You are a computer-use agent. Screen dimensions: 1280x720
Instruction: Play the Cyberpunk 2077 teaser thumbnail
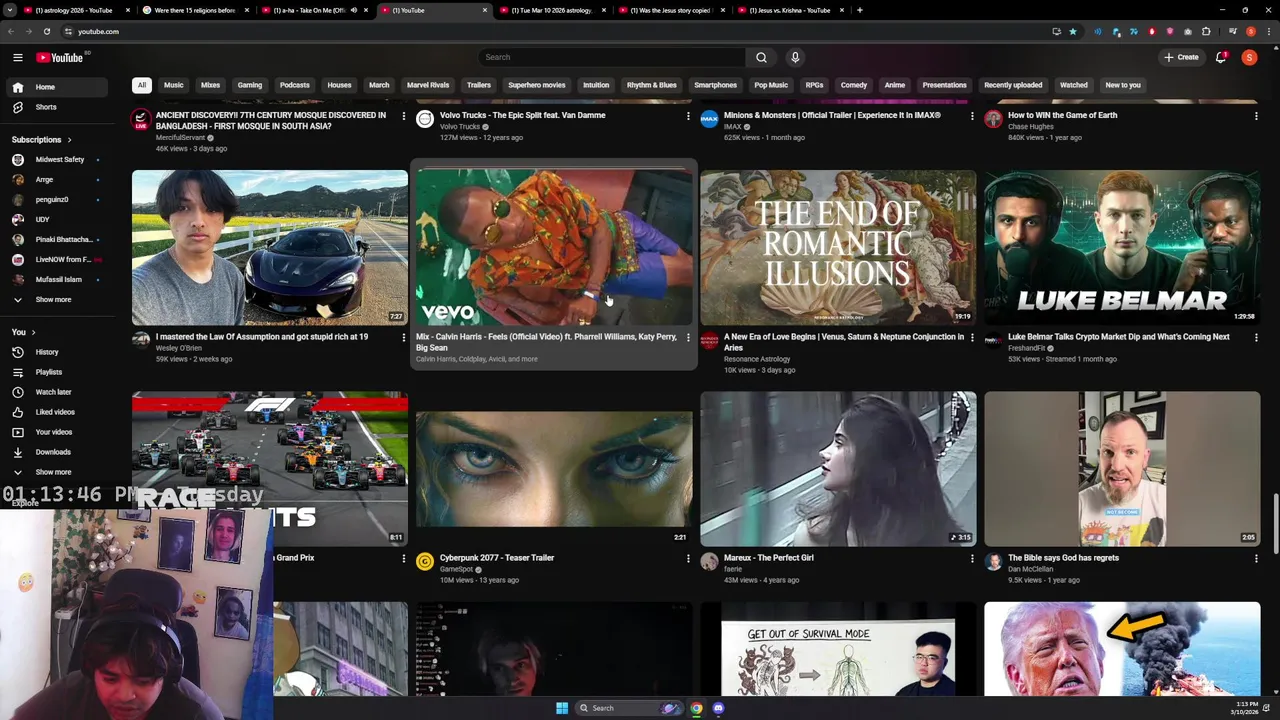pos(554,469)
